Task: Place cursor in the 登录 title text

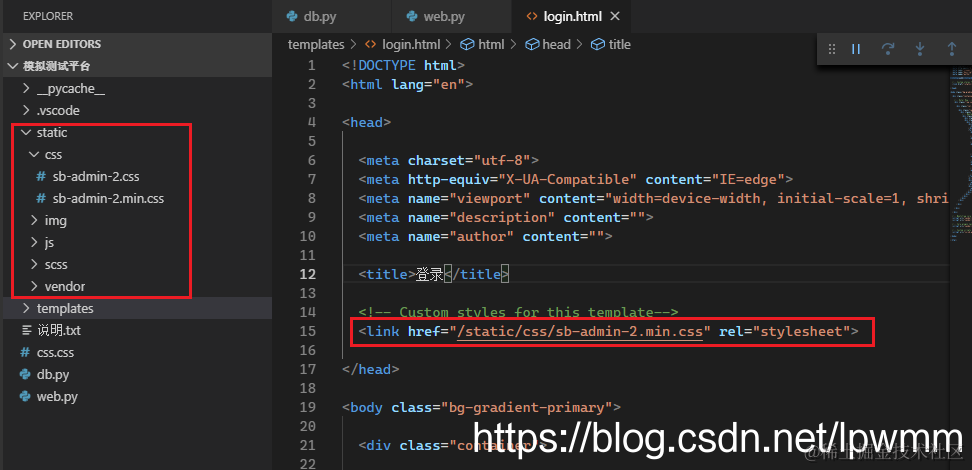Action: [x=429, y=274]
